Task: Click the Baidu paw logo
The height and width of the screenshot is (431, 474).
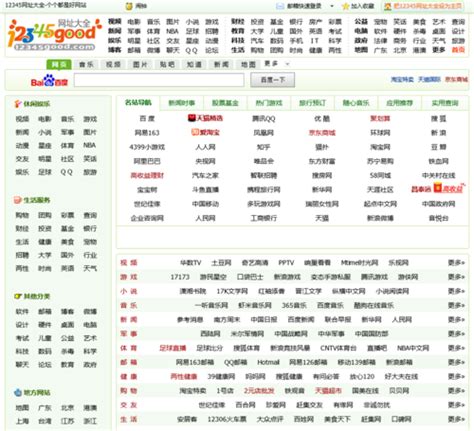Action: tap(49, 80)
